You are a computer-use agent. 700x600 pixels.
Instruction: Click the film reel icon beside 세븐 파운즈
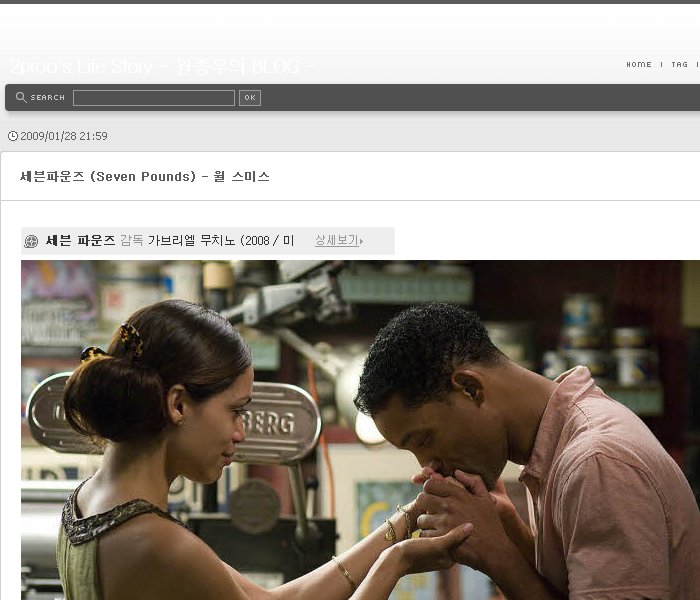(x=31, y=242)
